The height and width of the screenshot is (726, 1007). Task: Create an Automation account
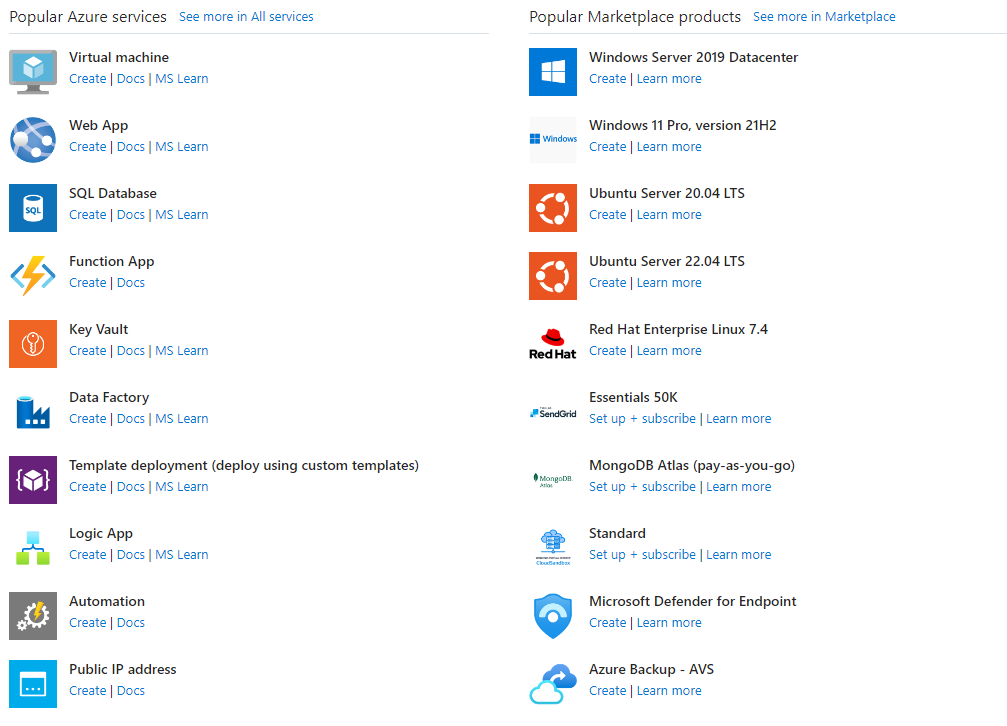click(x=87, y=623)
